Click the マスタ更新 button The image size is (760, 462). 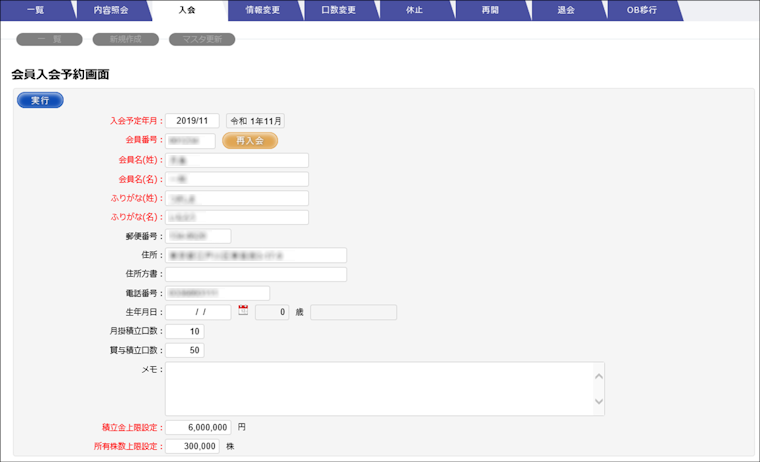[202, 40]
